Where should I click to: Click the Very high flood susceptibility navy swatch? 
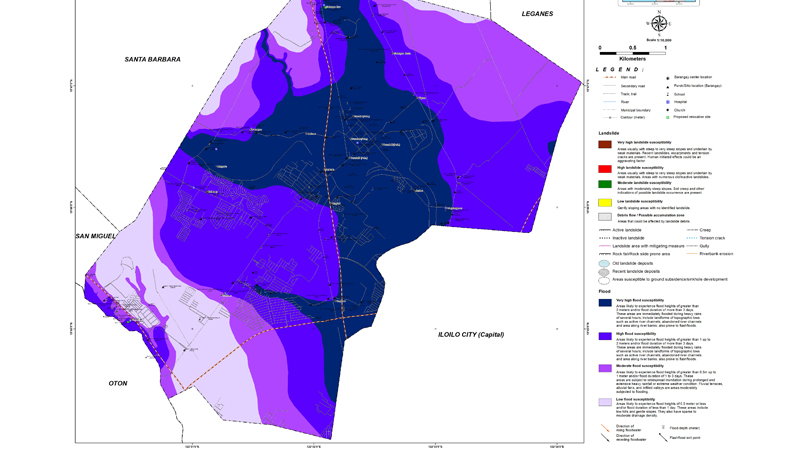(605, 302)
